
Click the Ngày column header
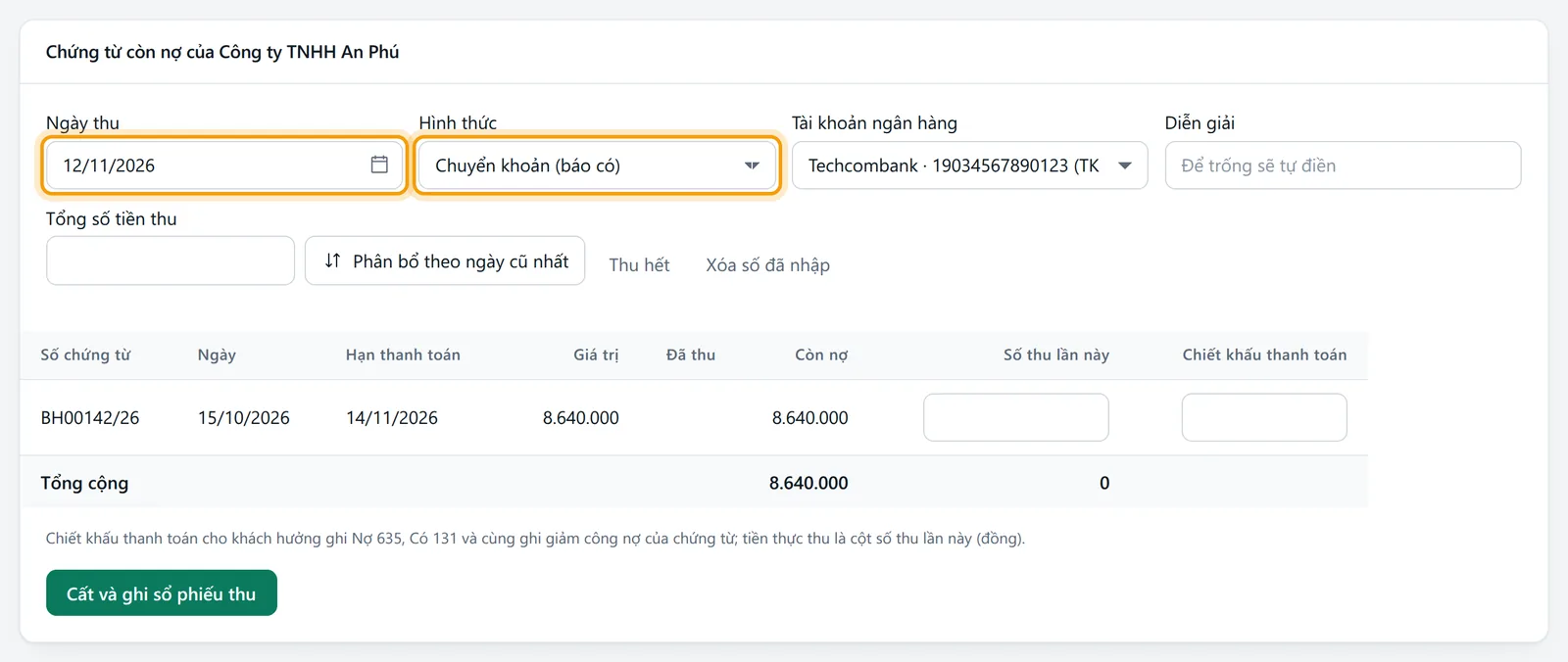click(x=217, y=355)
